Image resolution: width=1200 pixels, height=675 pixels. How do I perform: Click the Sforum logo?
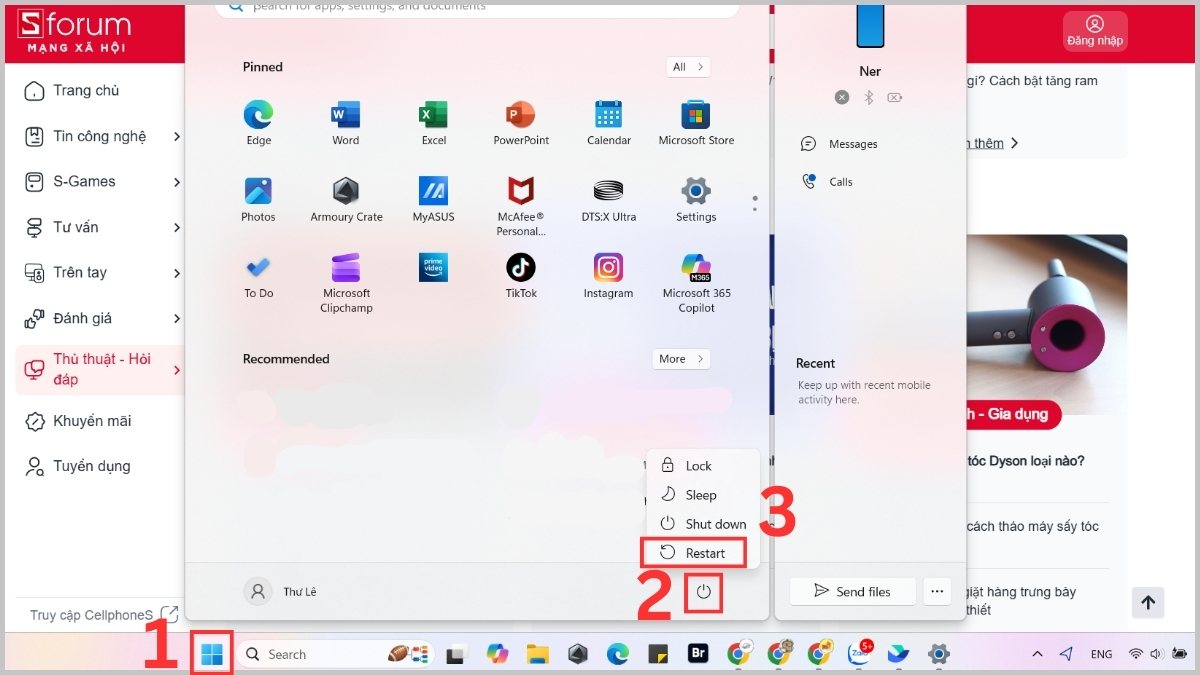pos(74,32)
